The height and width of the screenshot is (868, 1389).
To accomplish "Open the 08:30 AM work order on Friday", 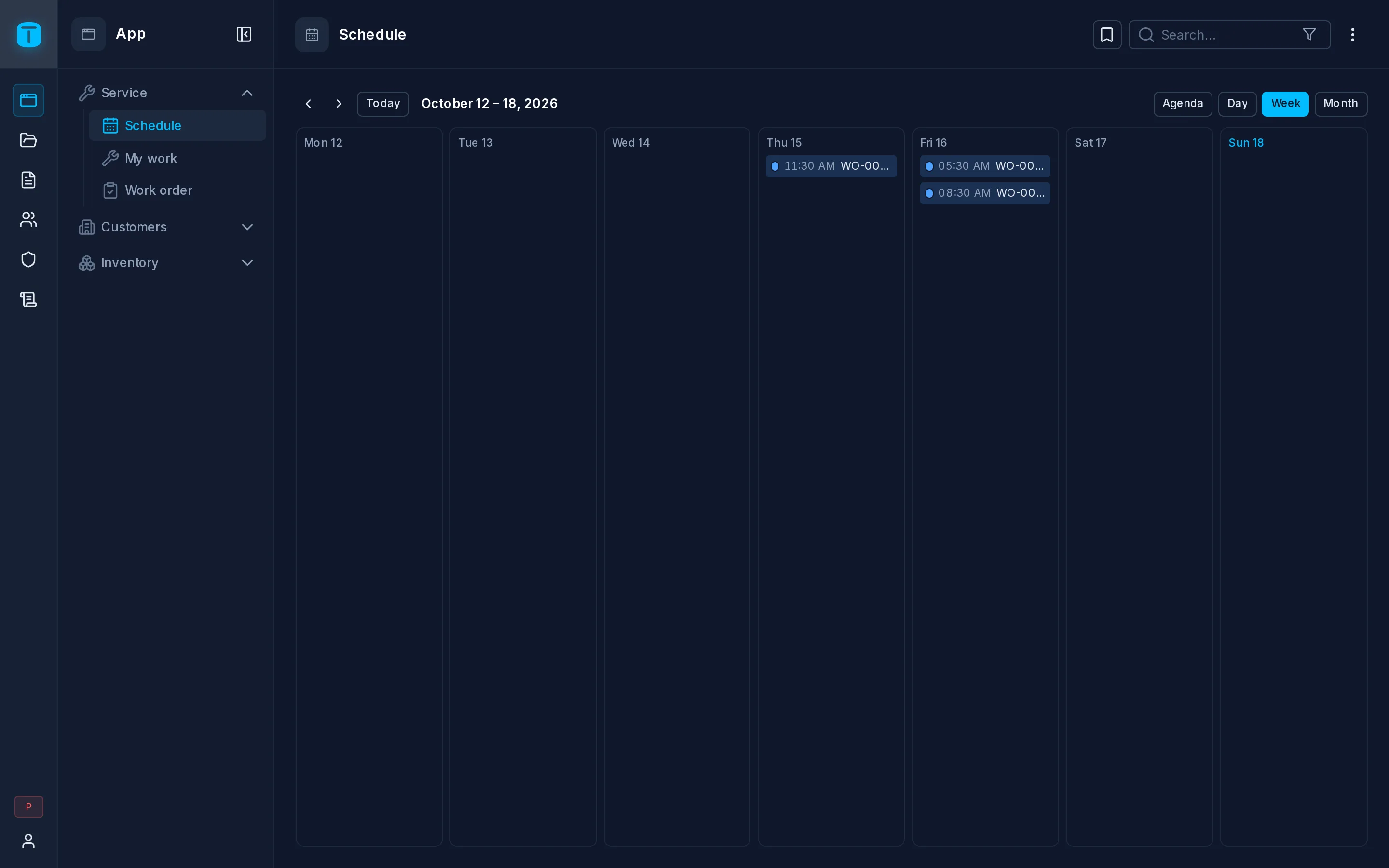I will click(985, 193).
